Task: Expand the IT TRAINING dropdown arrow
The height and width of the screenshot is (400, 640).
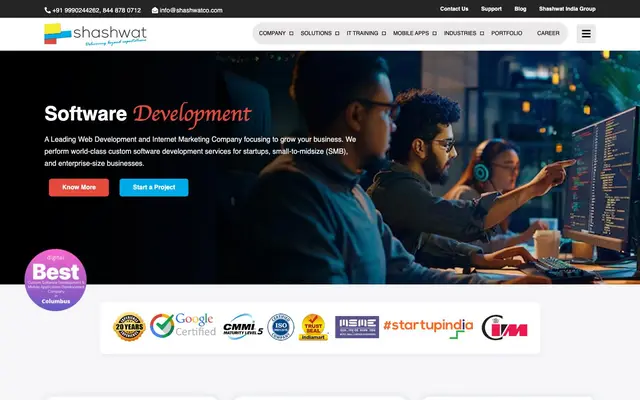Action: tap(384, 33)
